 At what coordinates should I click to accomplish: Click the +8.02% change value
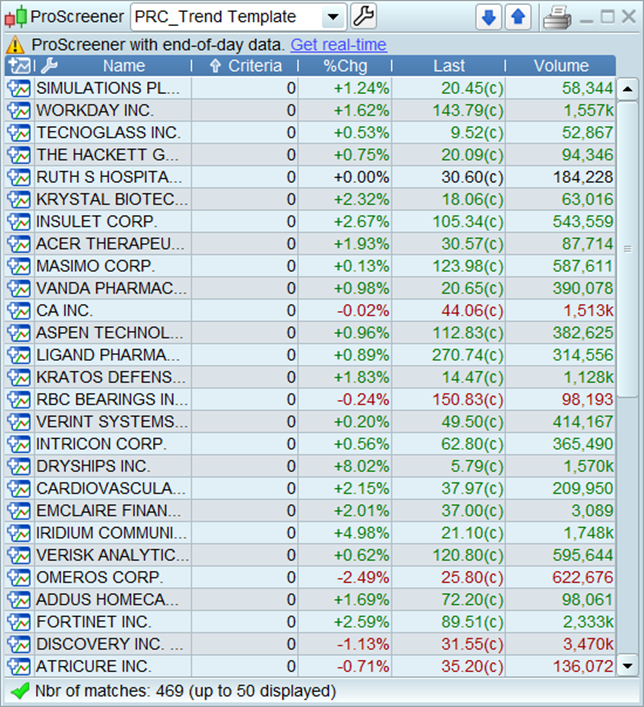click(361, 466)
